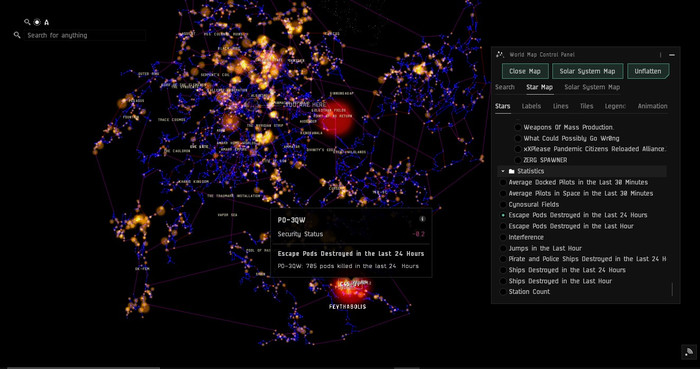Screen dimensions: 700x369
Task: Open the Solar System Map tab
Action: click(x=592, y=87)
